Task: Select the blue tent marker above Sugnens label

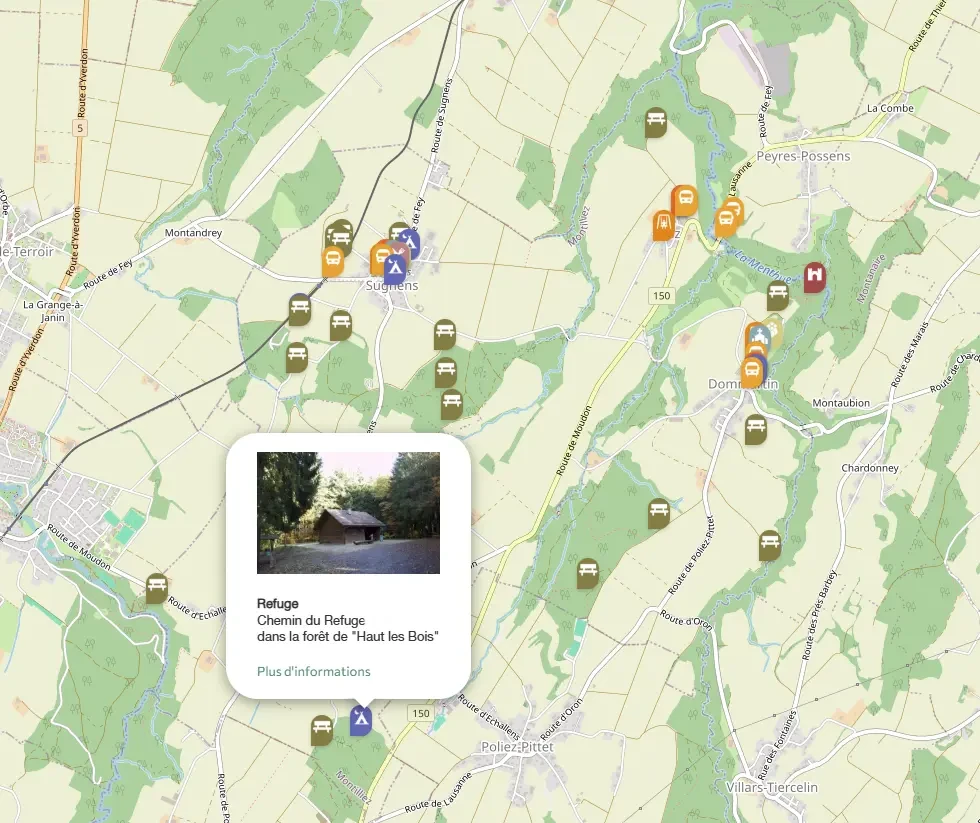Action: [x=395, y=267]
